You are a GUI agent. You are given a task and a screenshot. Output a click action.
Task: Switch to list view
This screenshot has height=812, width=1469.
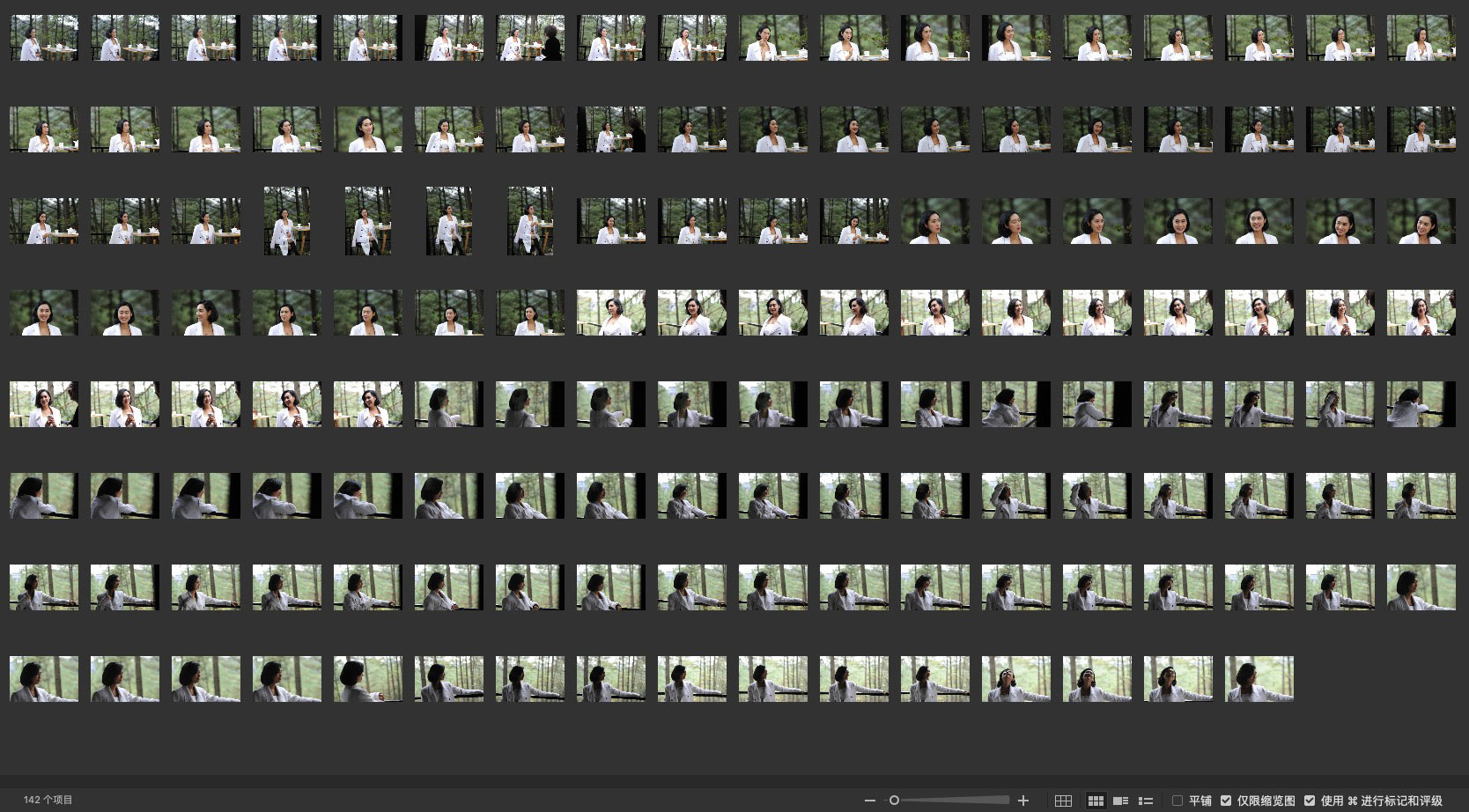1146,801
